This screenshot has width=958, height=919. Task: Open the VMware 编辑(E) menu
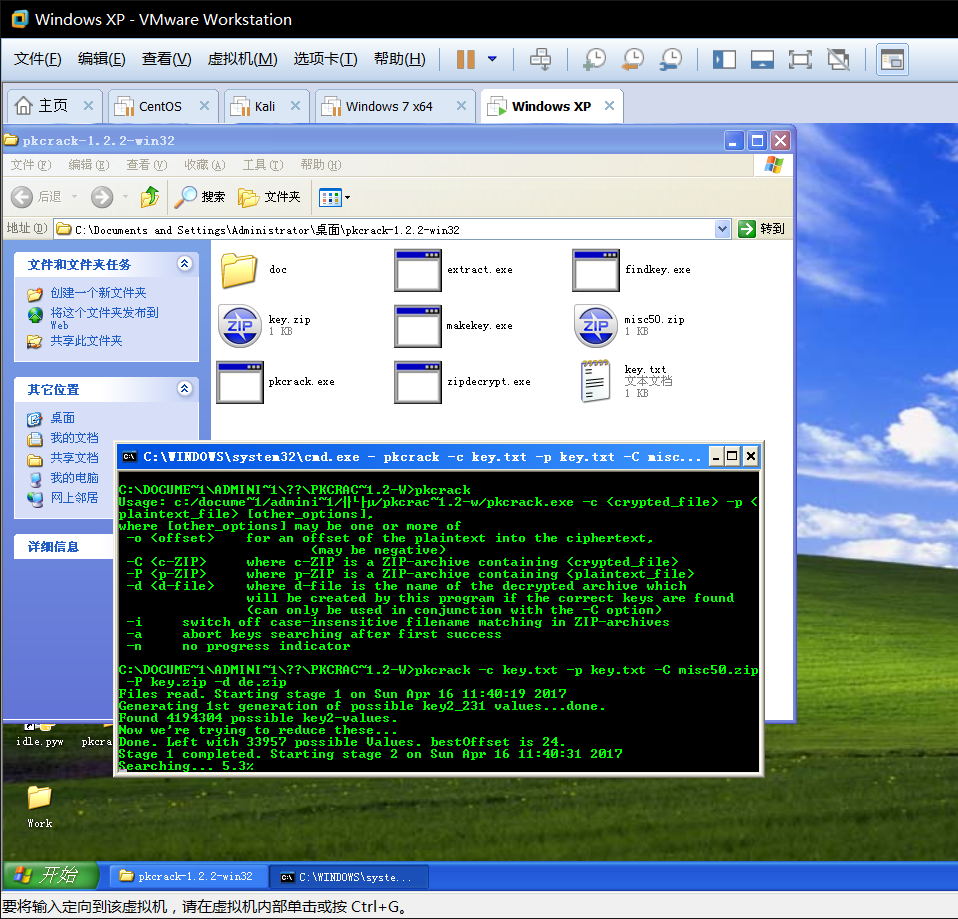[x=101, y=59]
